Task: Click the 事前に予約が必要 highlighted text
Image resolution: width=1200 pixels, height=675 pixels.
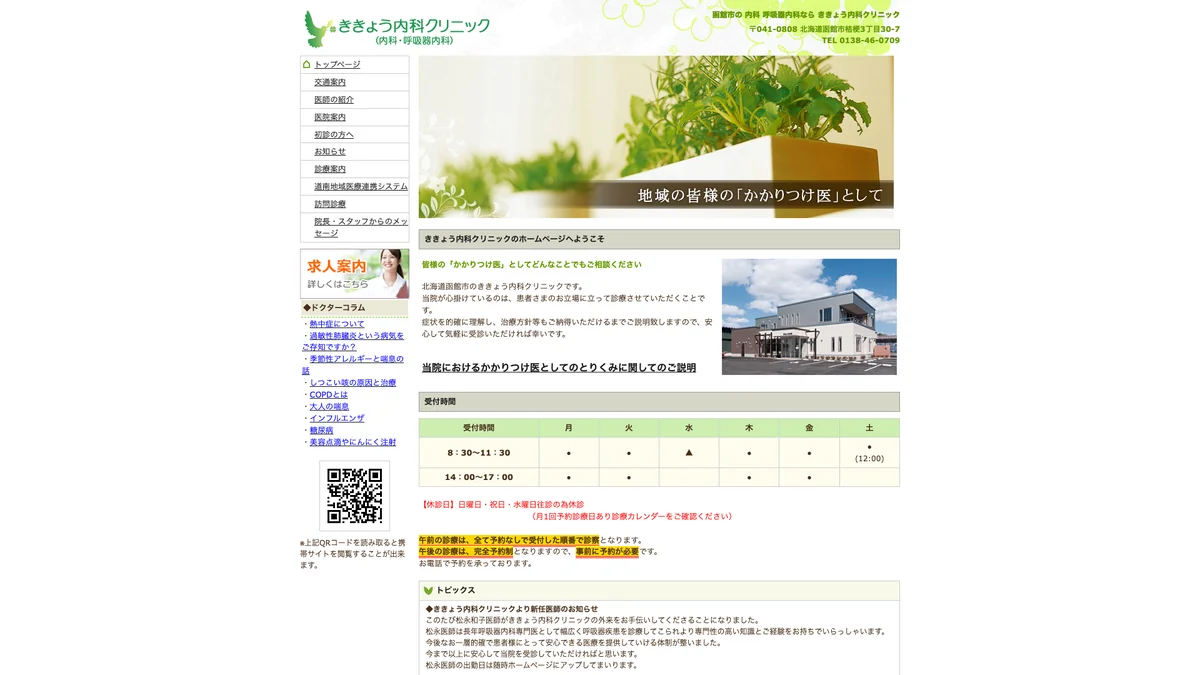Action: tap(607, 552)
